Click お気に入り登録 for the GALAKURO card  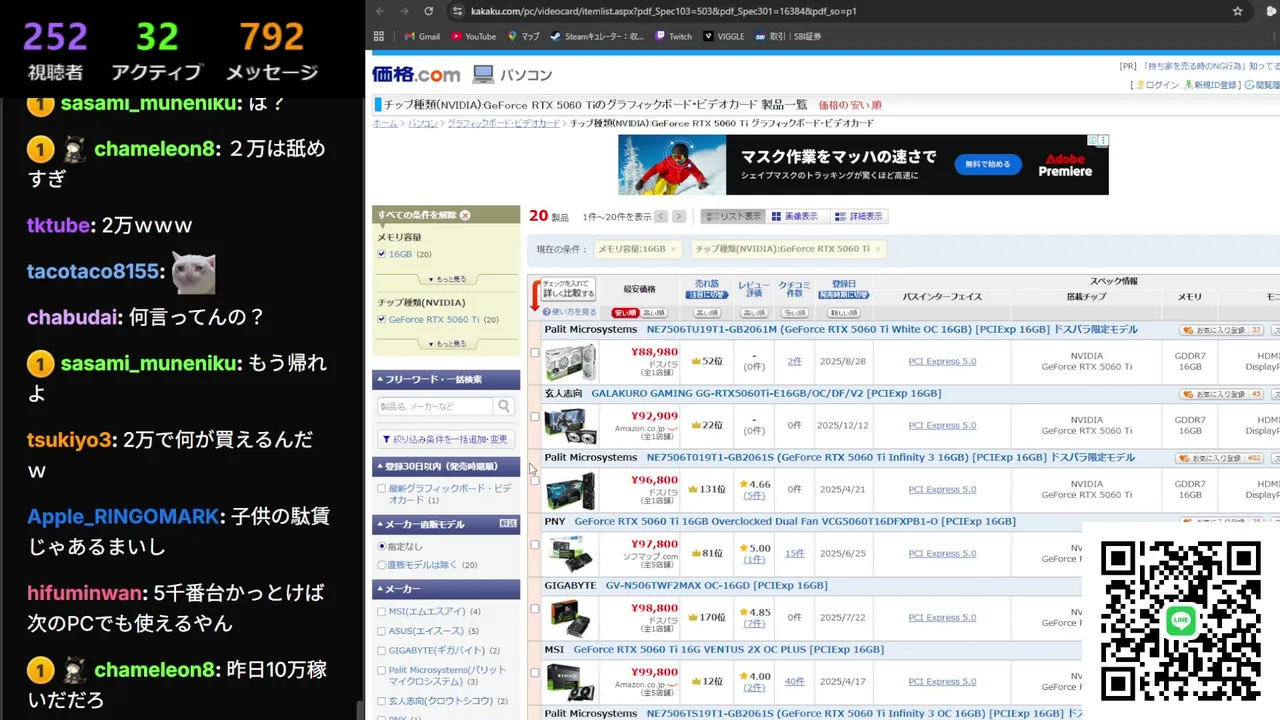coord(1221,394)
